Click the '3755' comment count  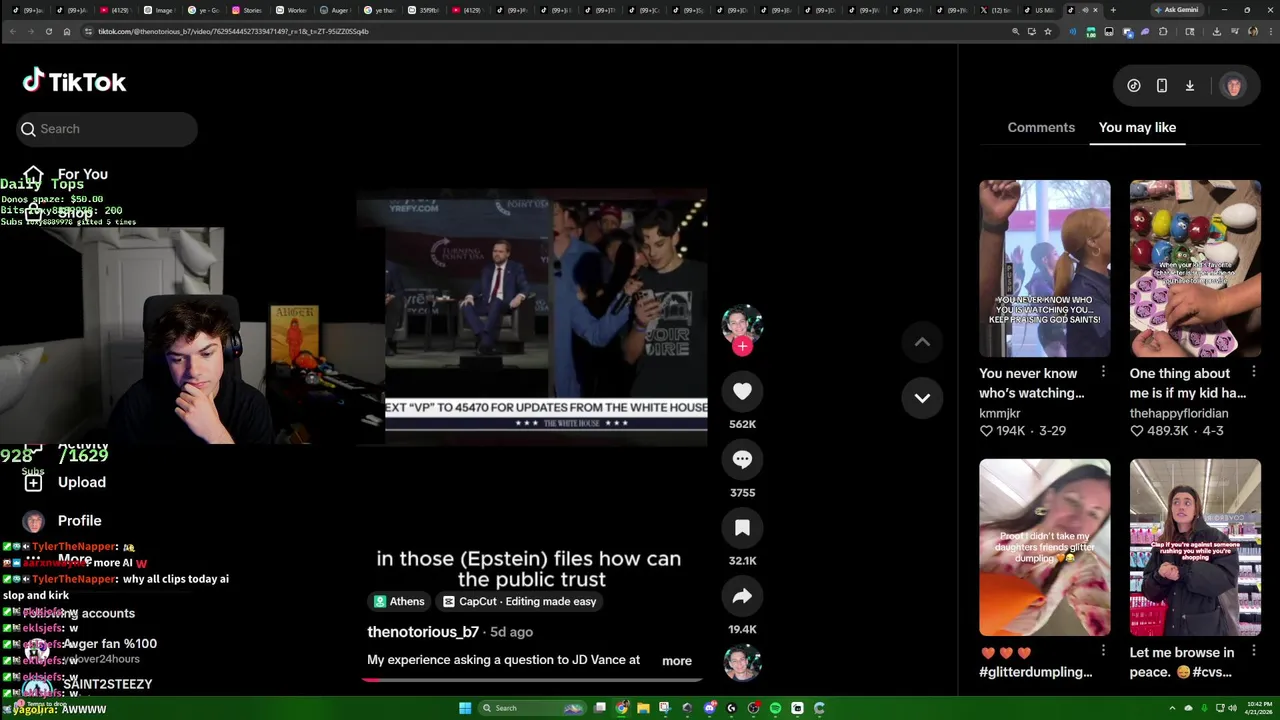tap(742, 493)
